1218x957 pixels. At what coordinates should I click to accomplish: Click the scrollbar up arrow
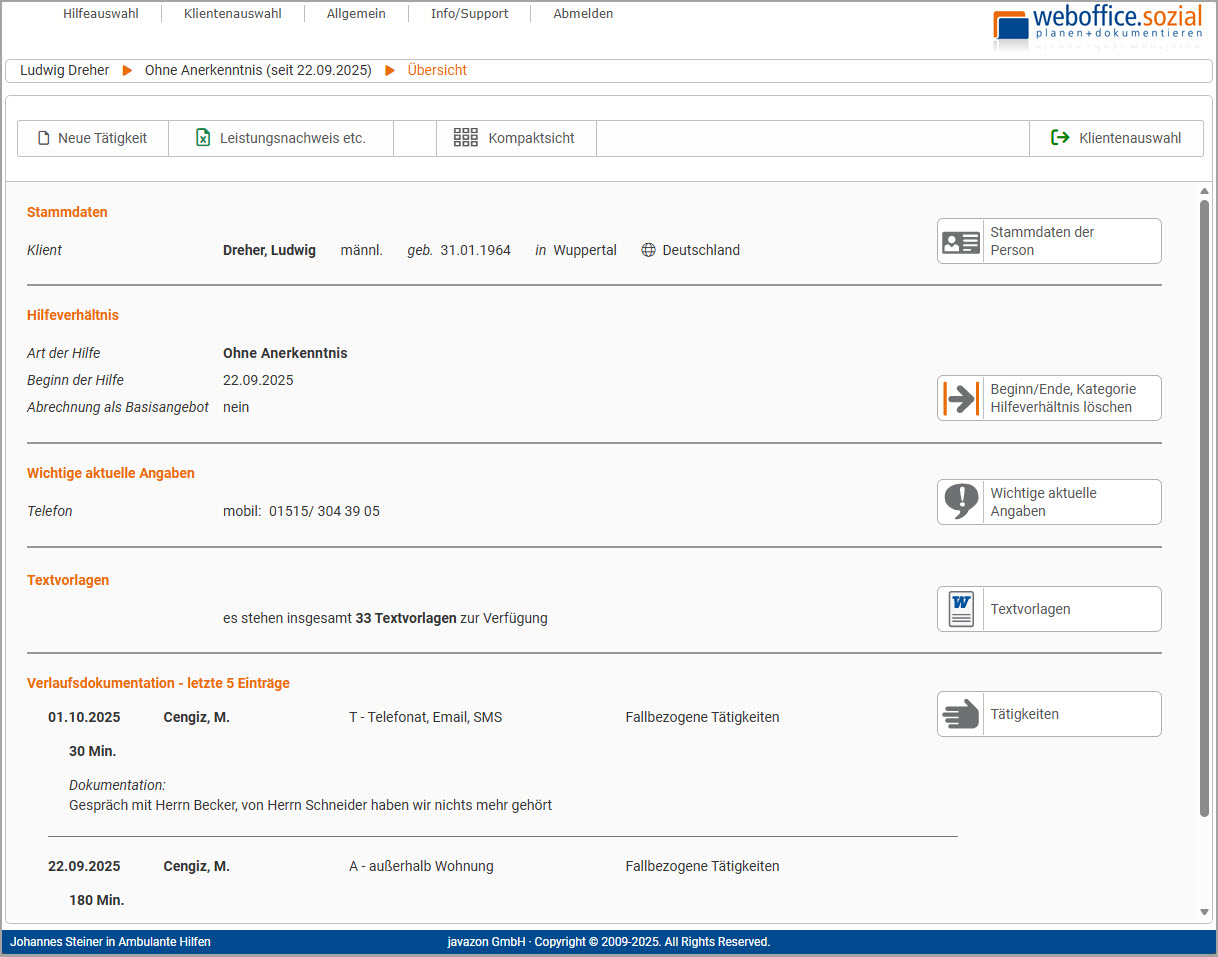pos(1204,191)
